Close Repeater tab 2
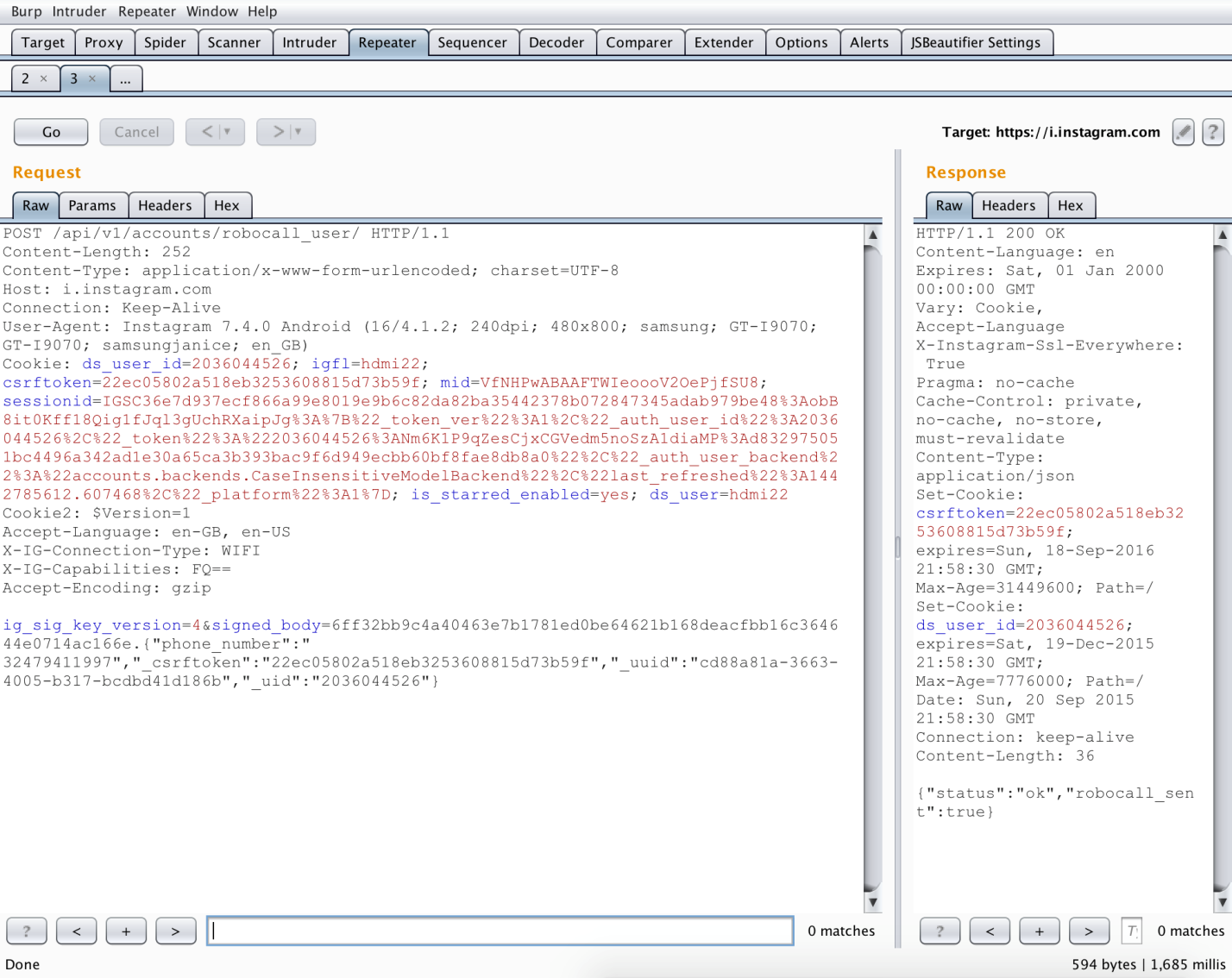This screenshot has height=978, width=1232. tap(44, 78)
